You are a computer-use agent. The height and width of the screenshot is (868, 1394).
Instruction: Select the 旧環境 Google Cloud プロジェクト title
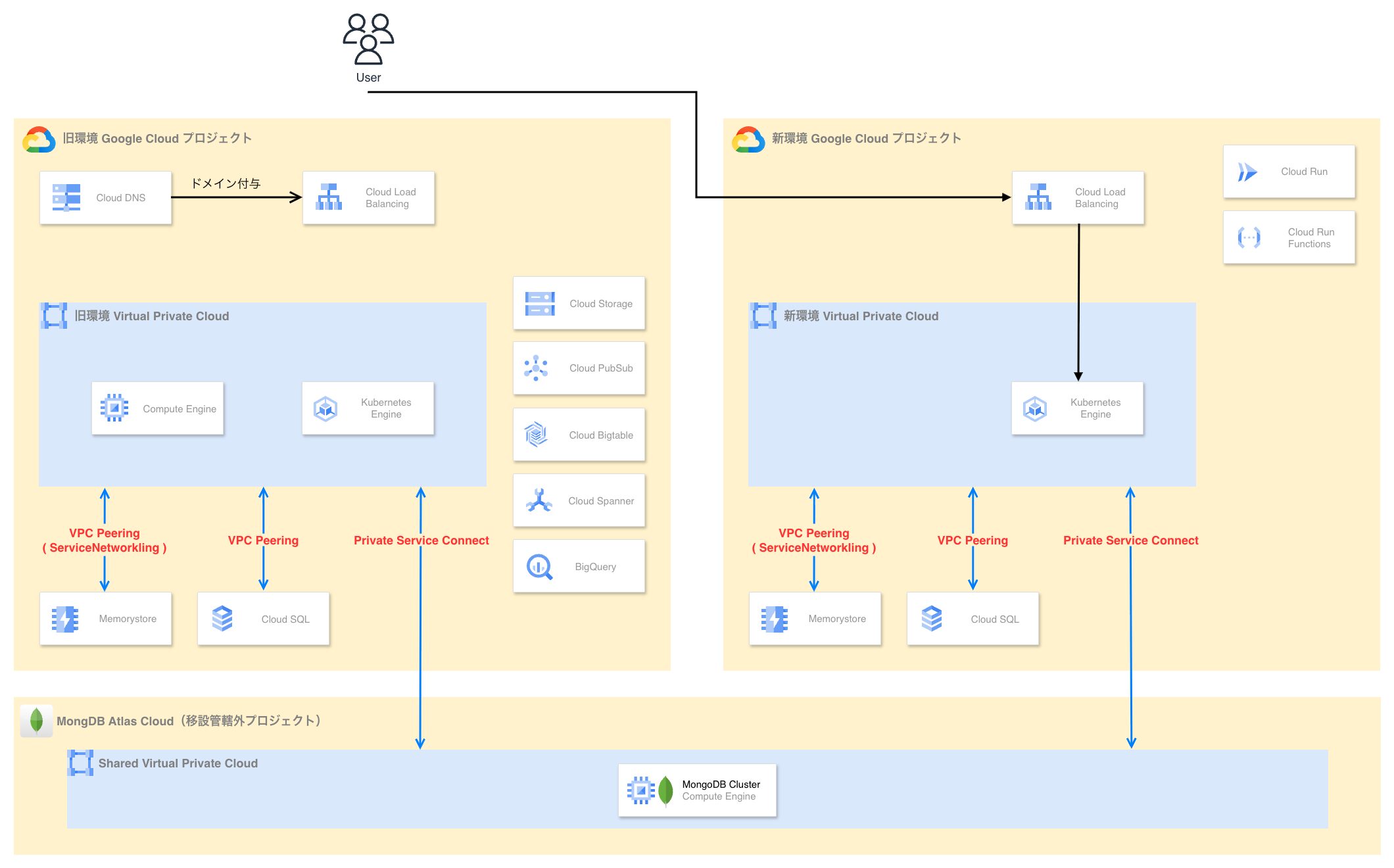tap(157, 138)
